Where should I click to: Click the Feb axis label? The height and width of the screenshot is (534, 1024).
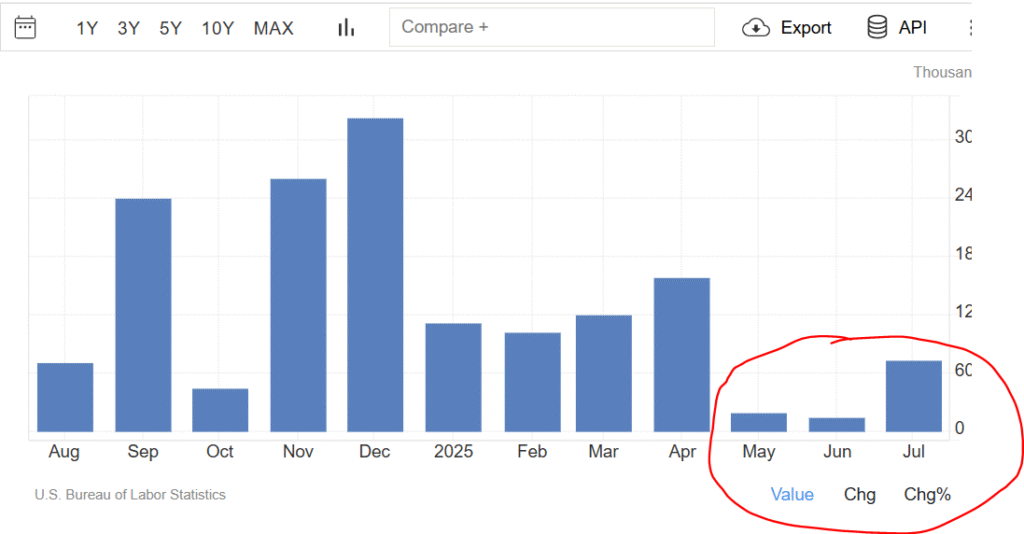click(x=532, y=452)
